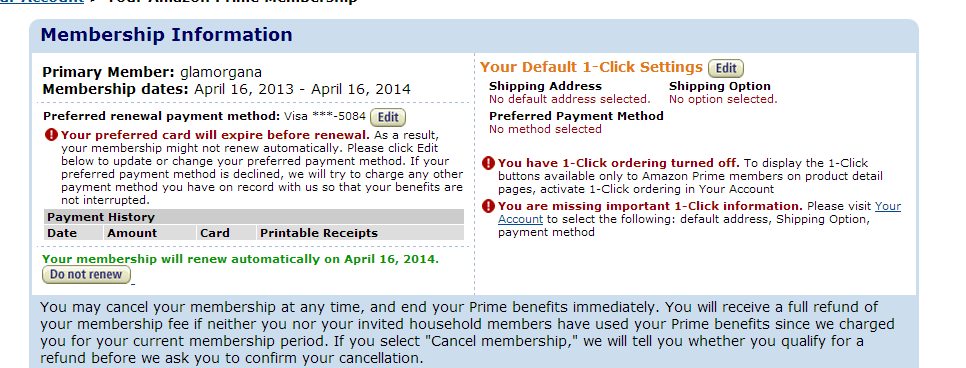This screenshot has width=966, height=368.
Task: Click the Your Default 1-Click Settings heading
Action: 591,67
